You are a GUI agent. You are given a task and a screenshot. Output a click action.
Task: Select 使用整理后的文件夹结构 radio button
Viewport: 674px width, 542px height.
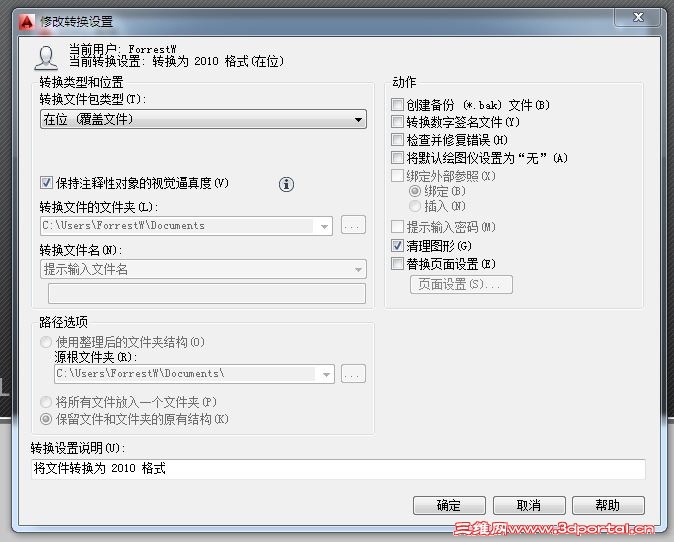[x=46, y=342]
